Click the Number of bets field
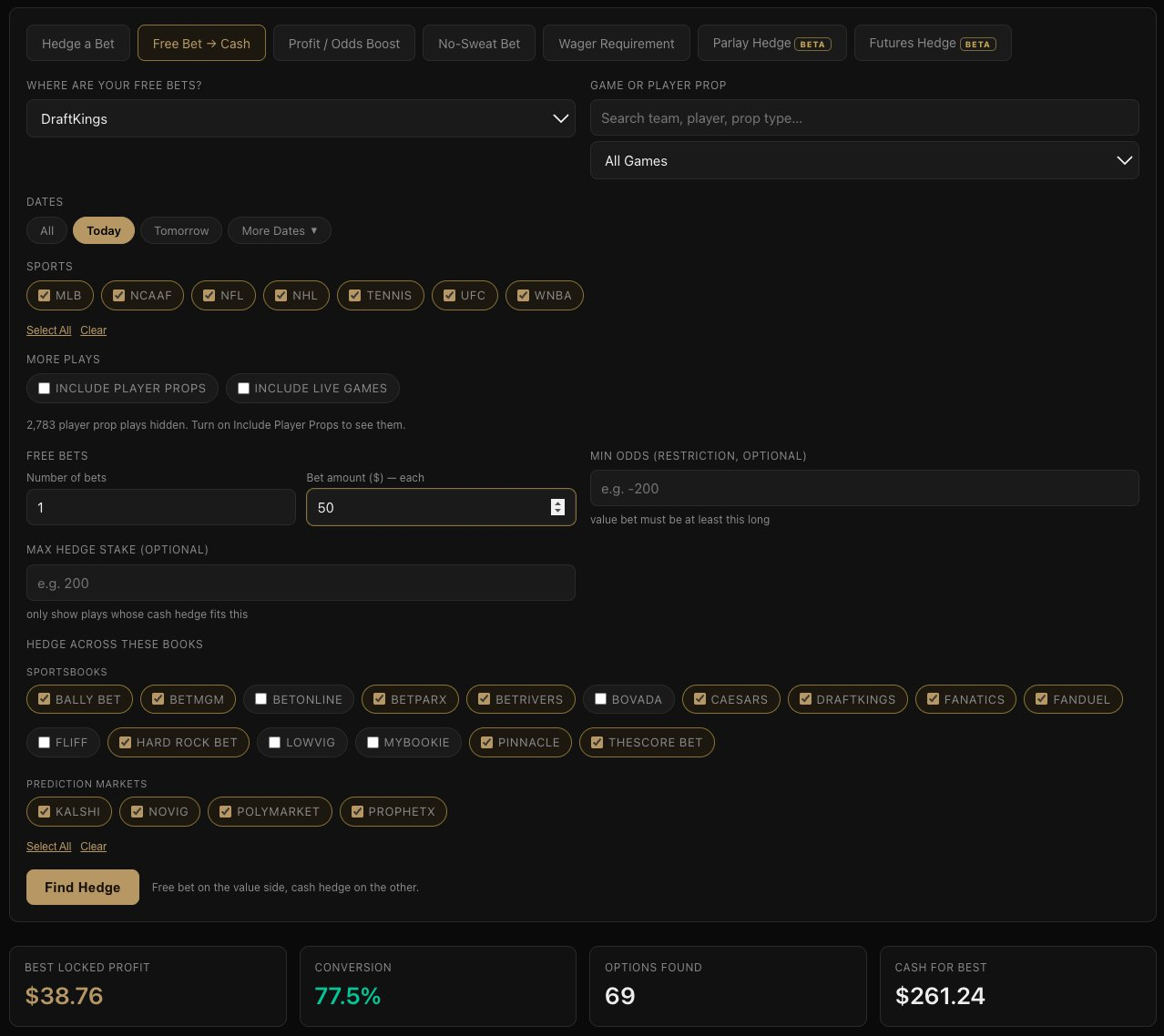 pyautogui.click(x=161, y=507)
